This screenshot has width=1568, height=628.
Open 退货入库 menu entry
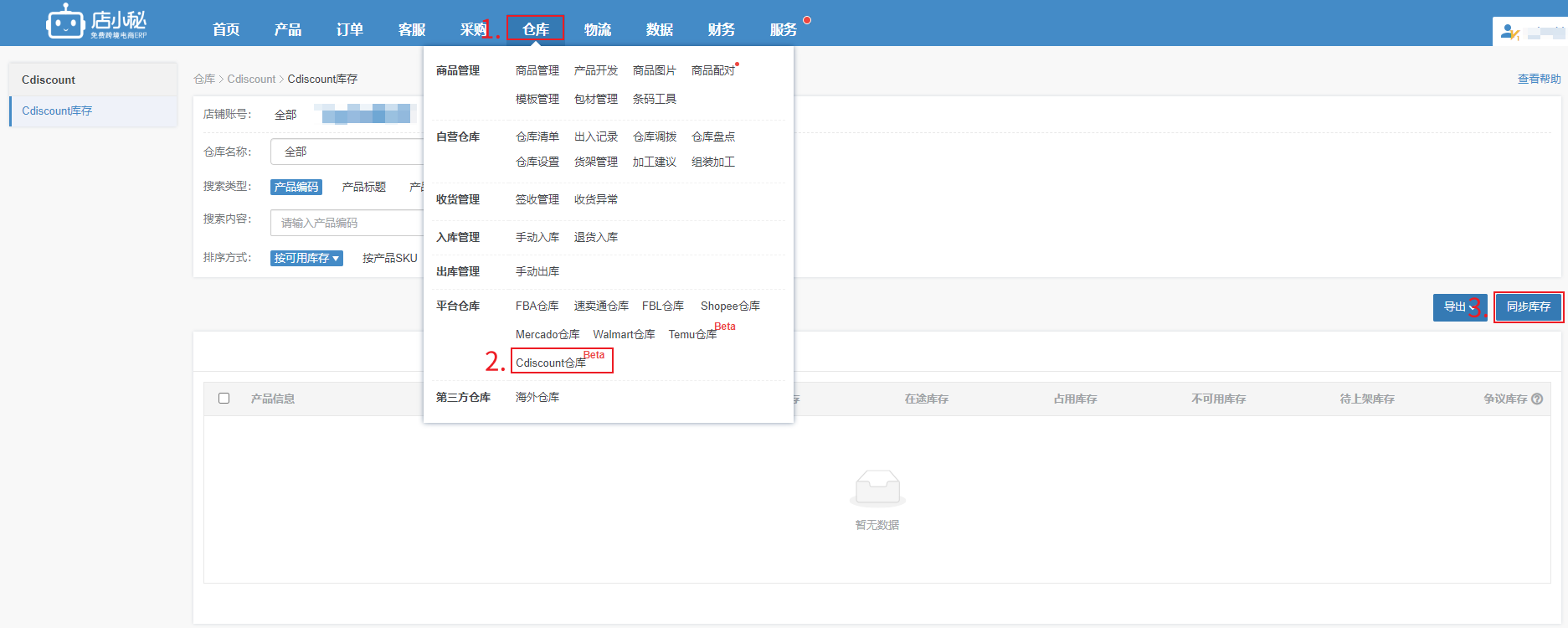coord(596,237)
